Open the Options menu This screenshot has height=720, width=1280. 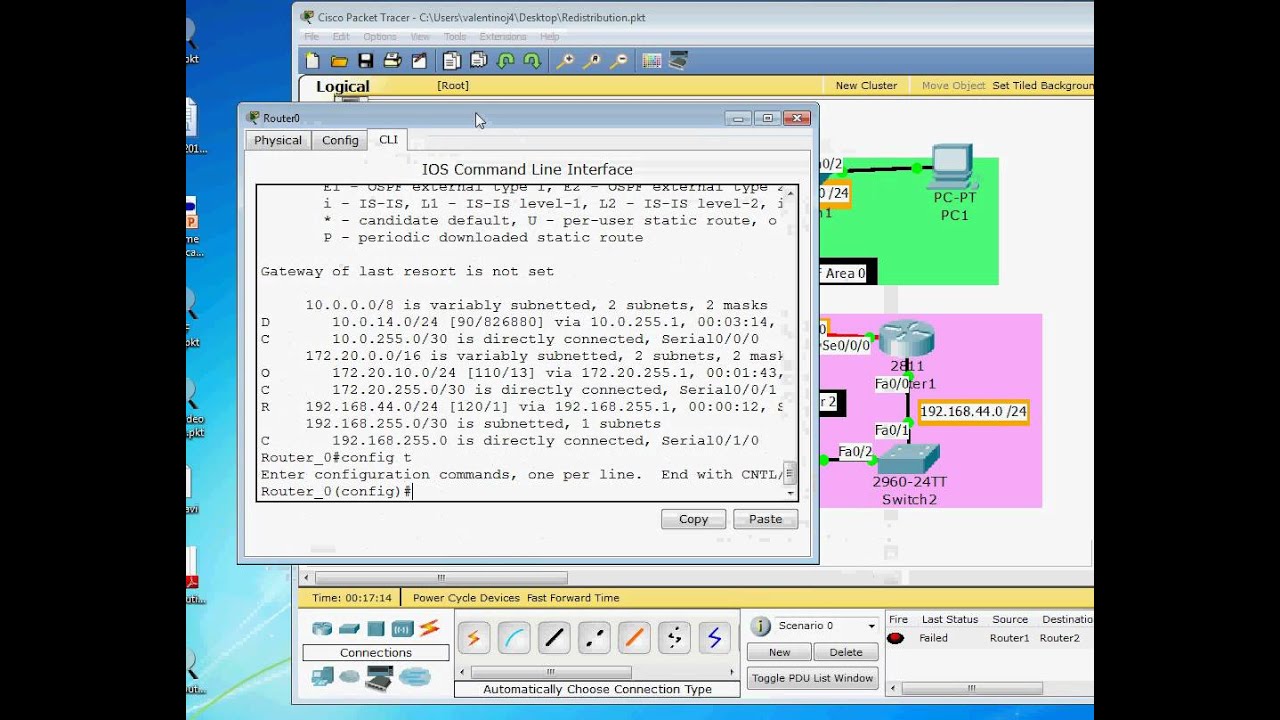(x=380, y=37)
